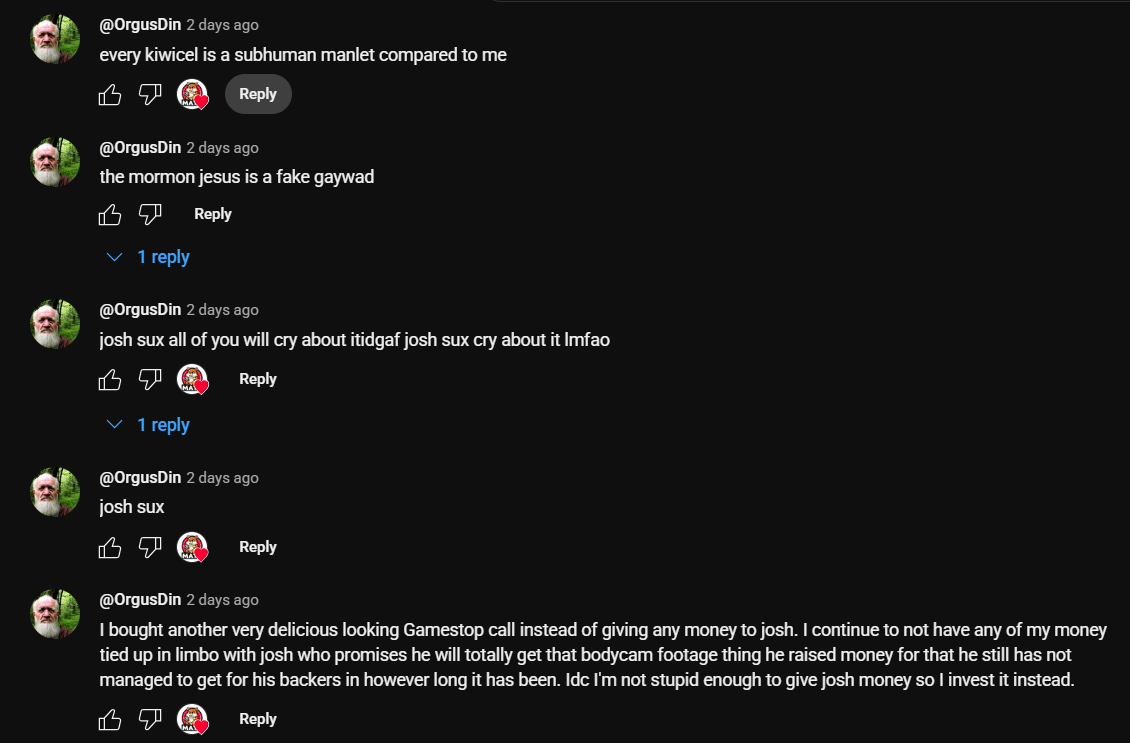
Task: Open @OrgusDin channel from the first comment
Action: tap(140, 25)
